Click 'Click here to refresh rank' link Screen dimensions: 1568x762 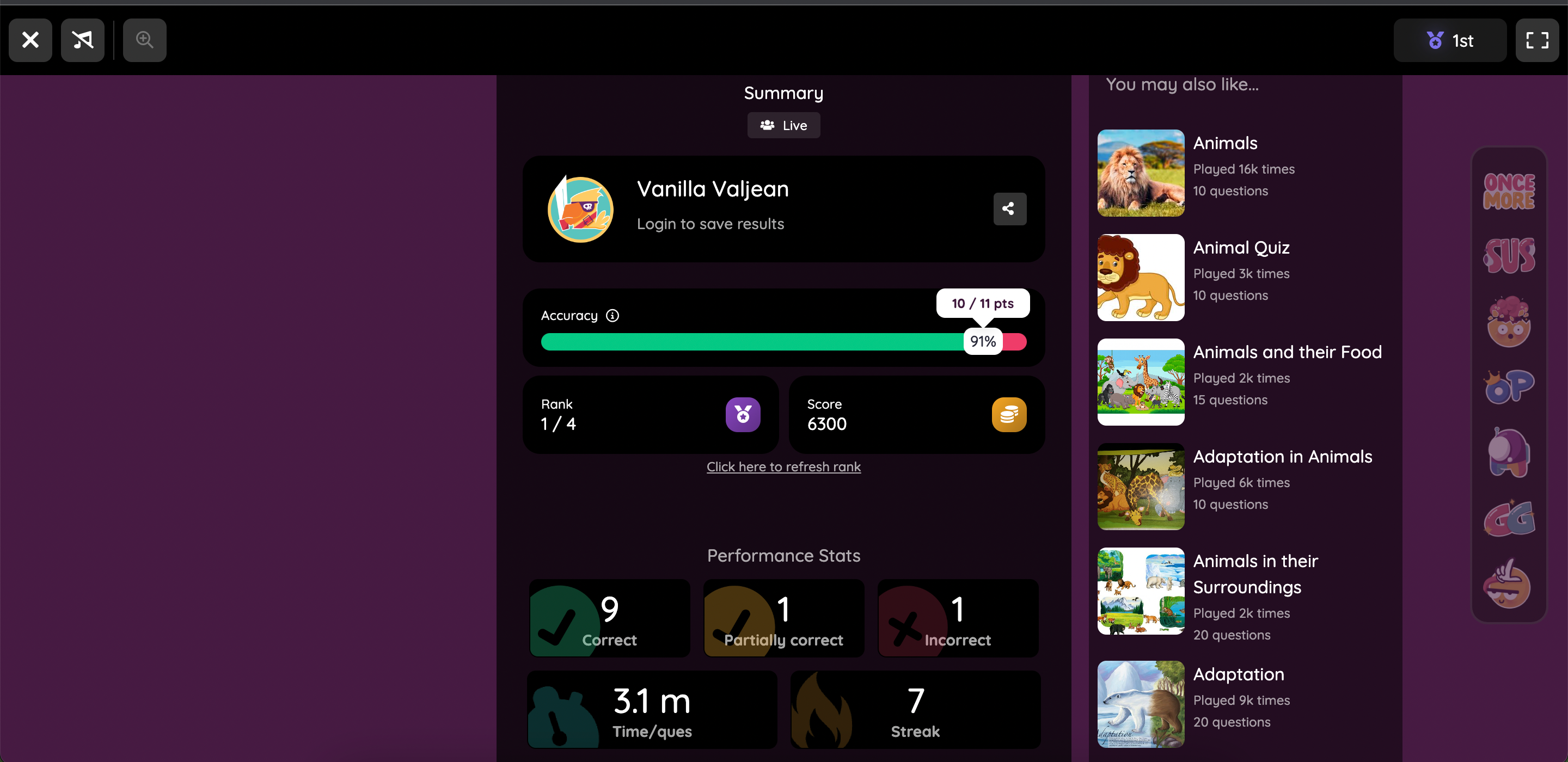pos(784,467)
